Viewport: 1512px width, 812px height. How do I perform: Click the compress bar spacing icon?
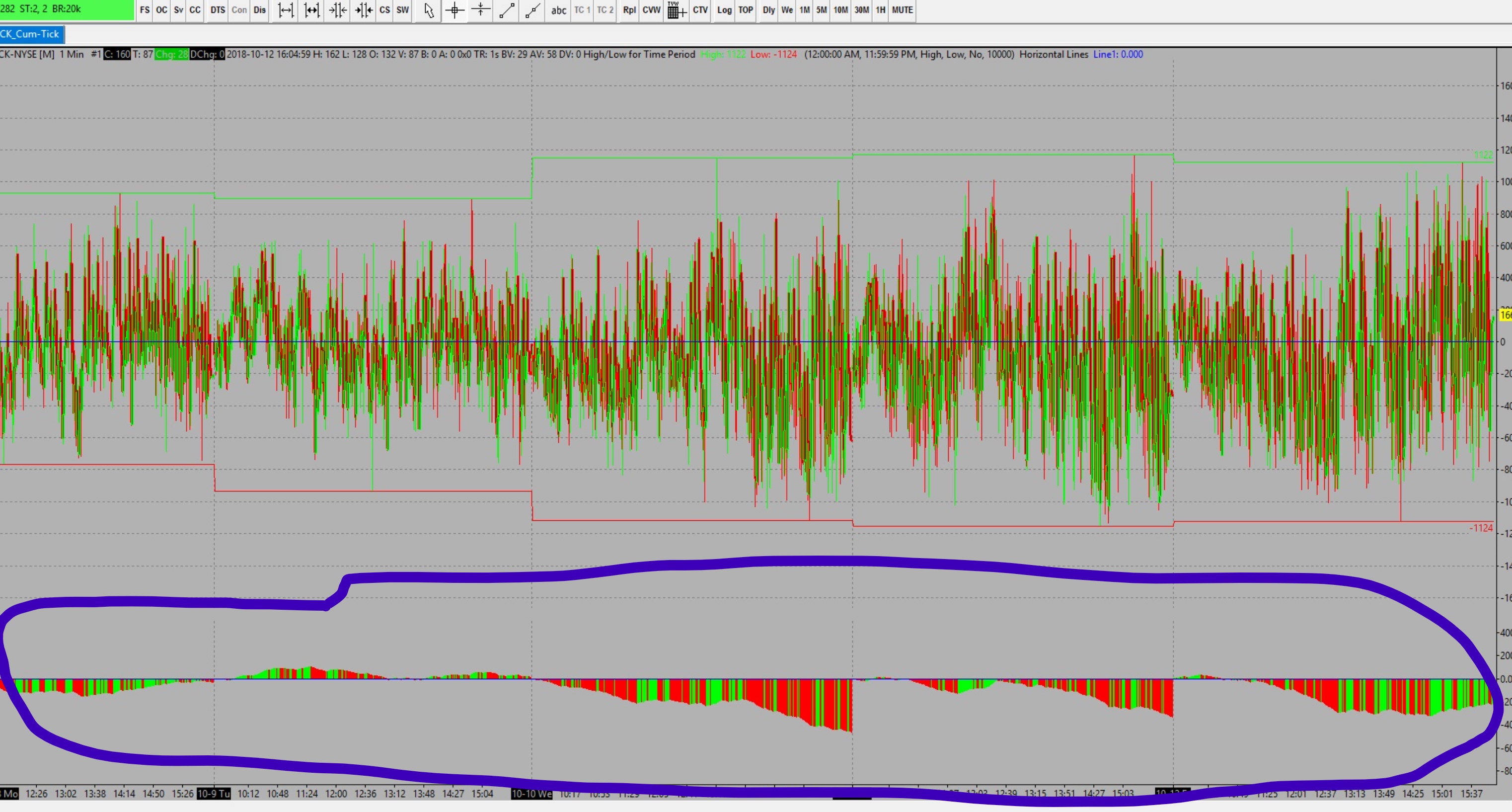pyautogui.click(x=337, y=10)
